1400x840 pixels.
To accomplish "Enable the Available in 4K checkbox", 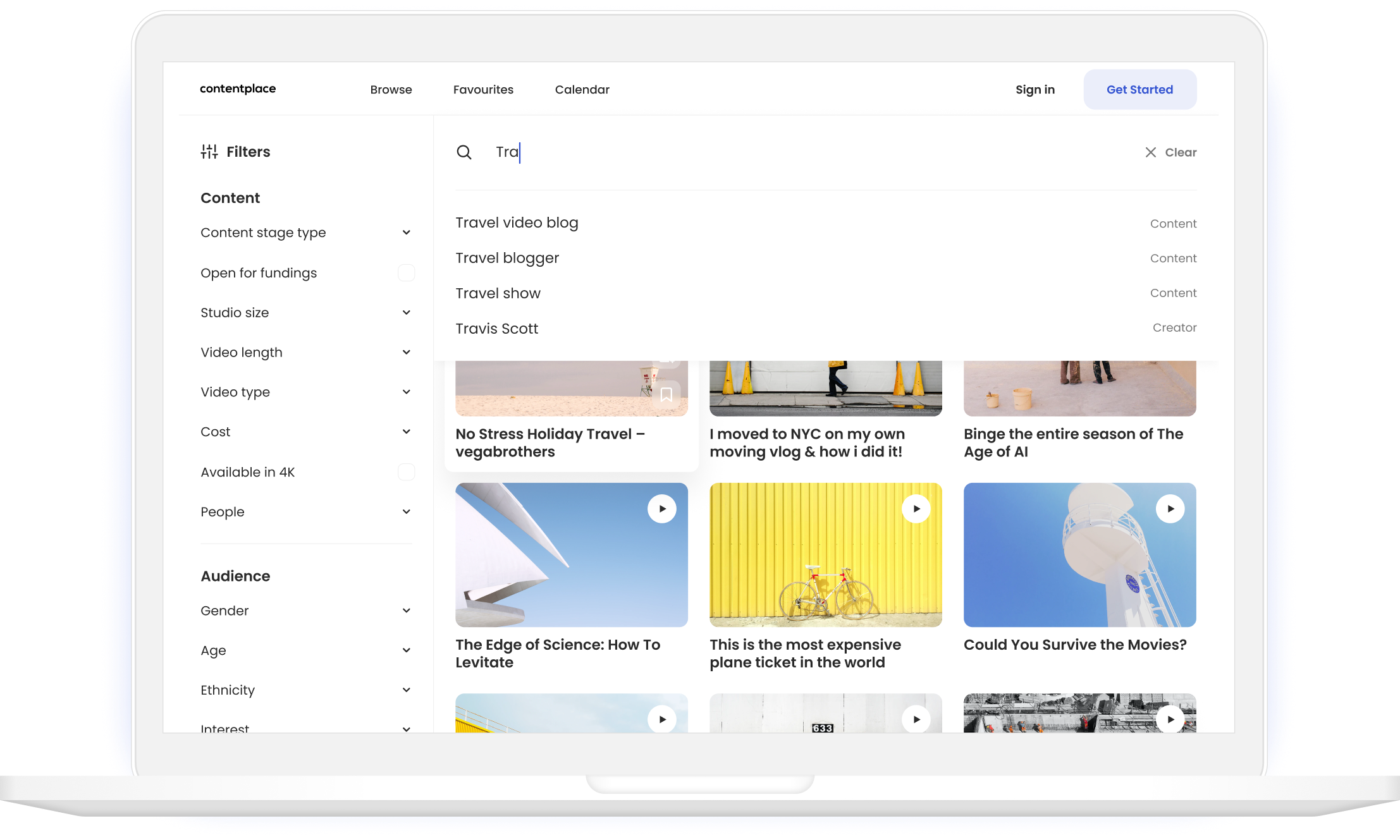I will (x=407, y=472).
